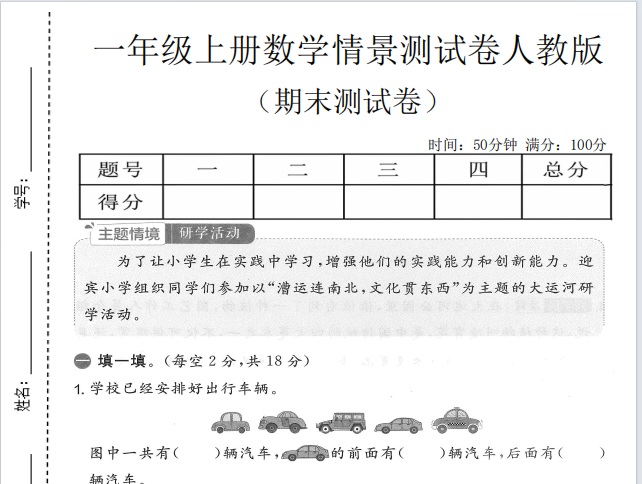Select the taxi at the end of the row

coord(455,421)
